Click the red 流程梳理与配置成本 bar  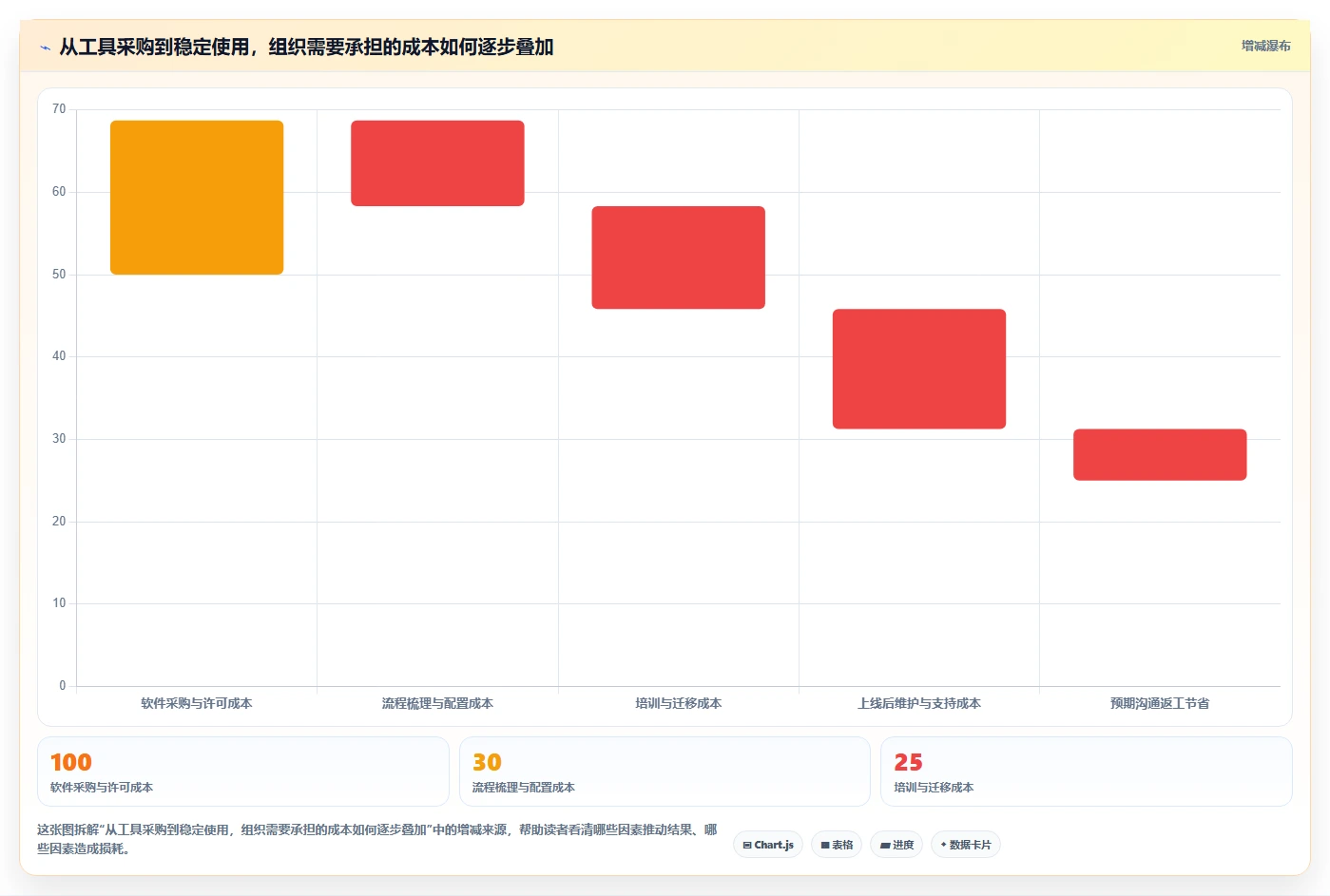point(437,163)
